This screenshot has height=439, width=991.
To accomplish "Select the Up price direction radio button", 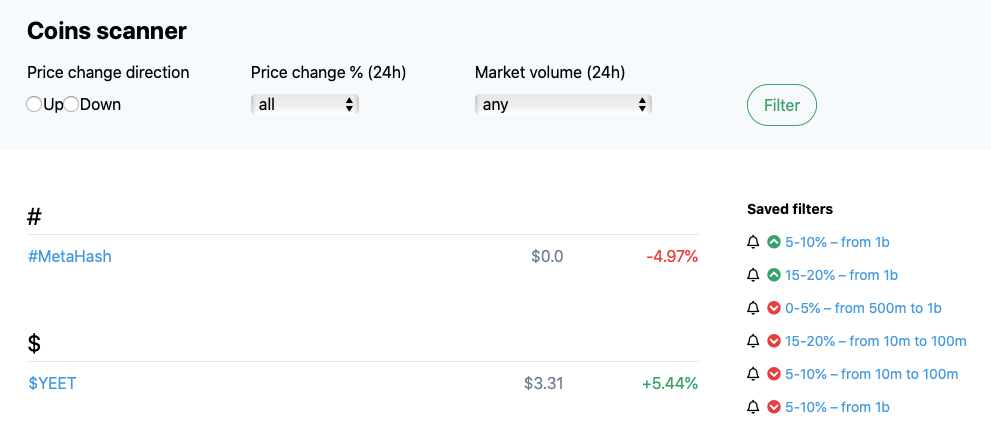I will tap(34, 104).
